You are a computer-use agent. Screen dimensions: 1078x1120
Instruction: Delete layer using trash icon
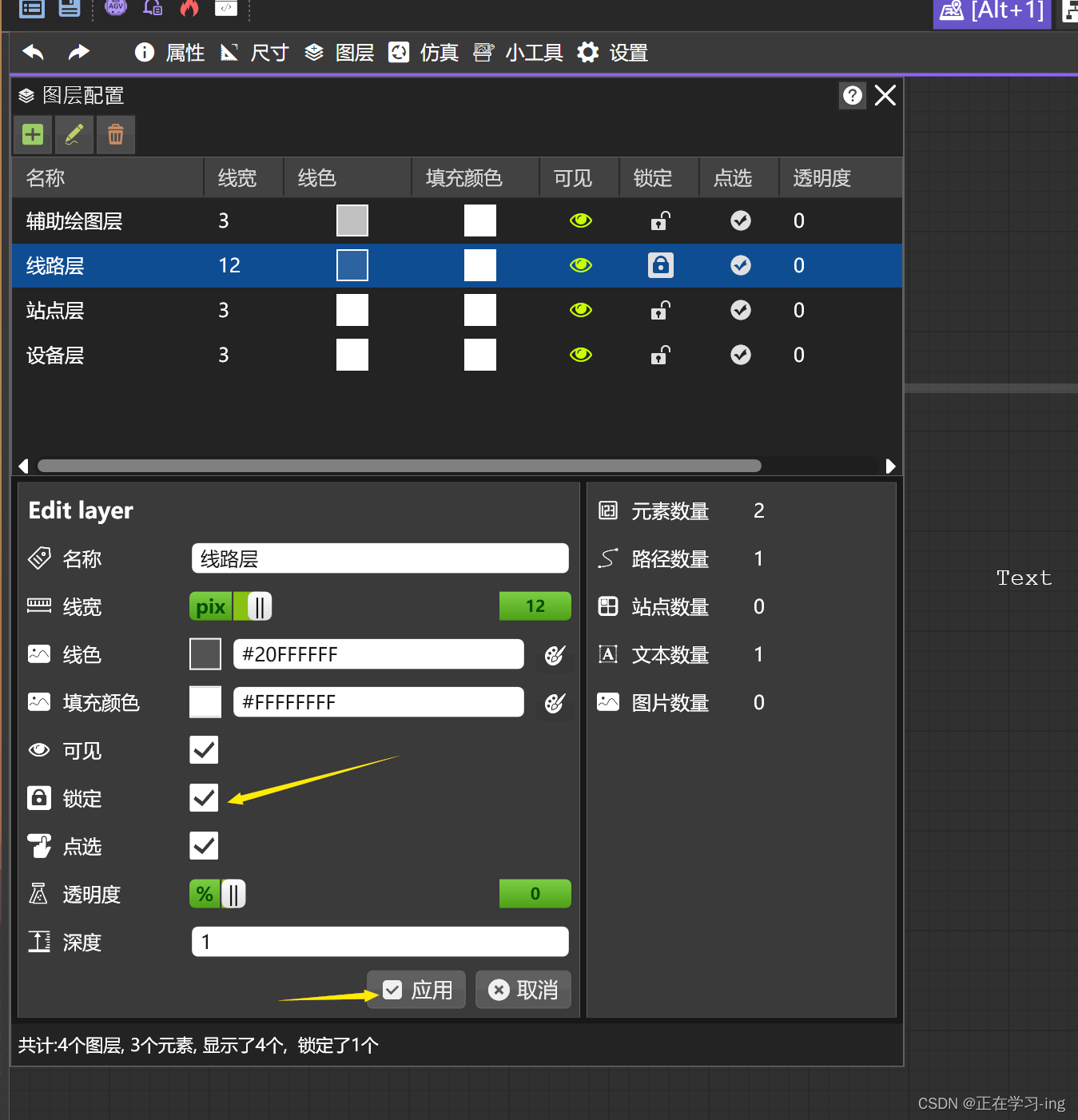pyautogui.click(x=116, y=134)
